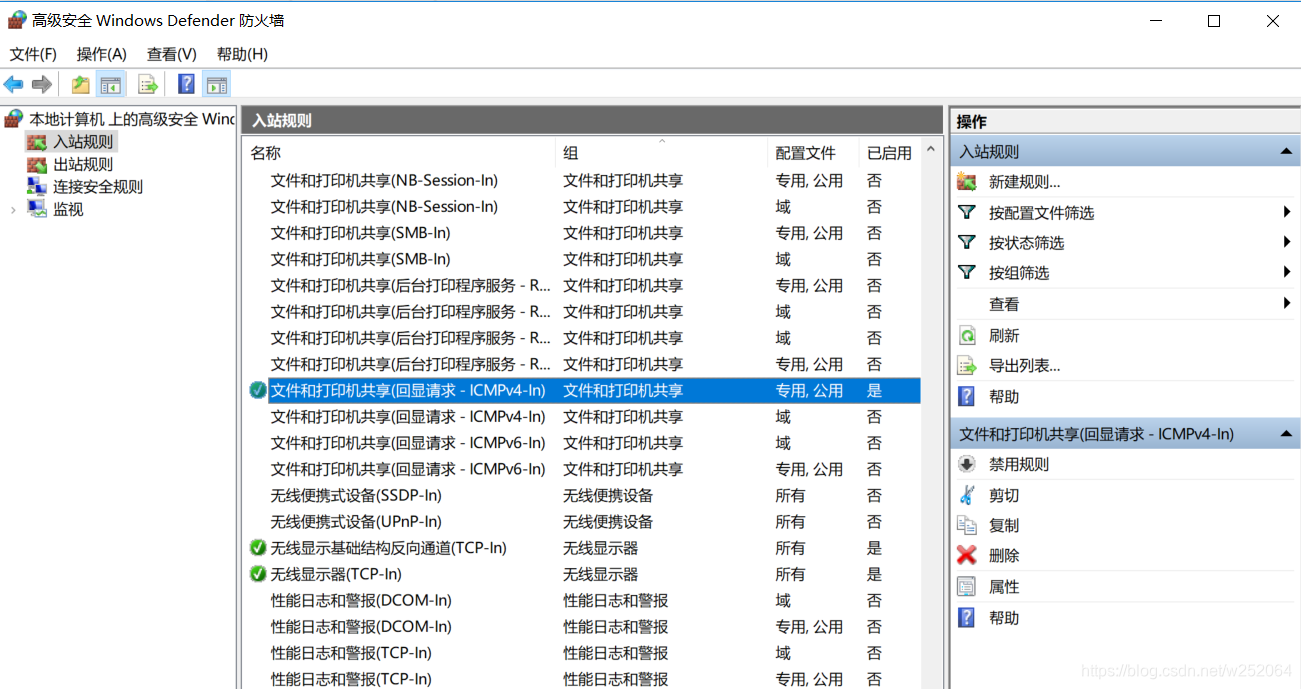Screen dimensions: 1301x689
Task: Expand the 监视 tree node
Action: (x=12, y=209)
